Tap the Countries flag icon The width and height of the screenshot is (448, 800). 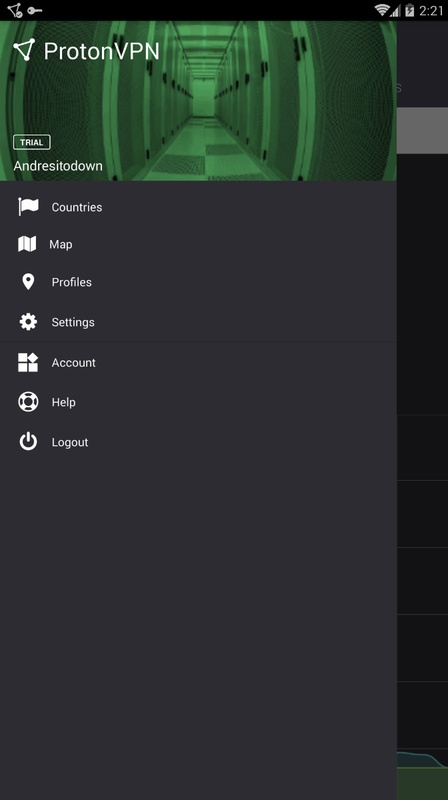pos(28,207)
